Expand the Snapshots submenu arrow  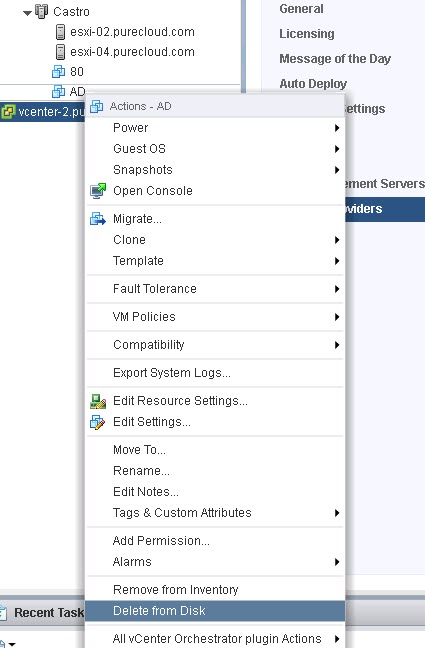tap(337, 170)
